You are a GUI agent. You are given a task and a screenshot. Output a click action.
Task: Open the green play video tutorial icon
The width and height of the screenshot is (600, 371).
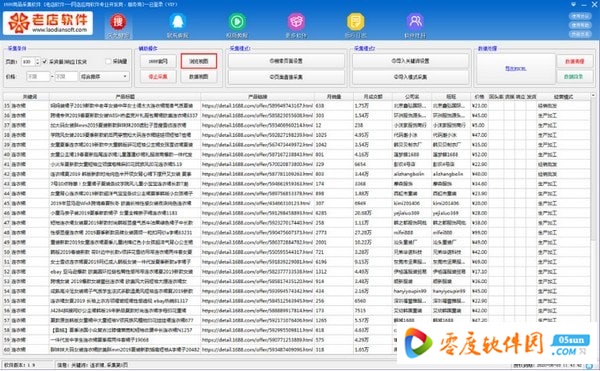pyautogui.click(x=237, y=22)
